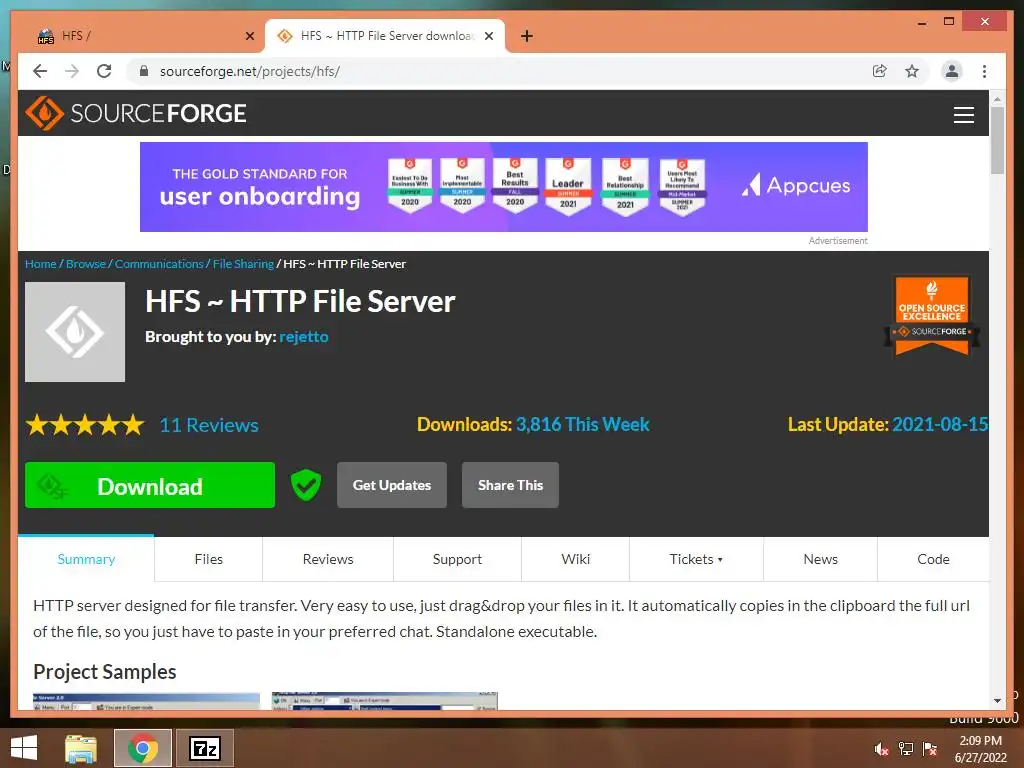The image size is (1024, 768).
Task: Click the 2021-08-15 last update date
Action: tap(940, 424)
